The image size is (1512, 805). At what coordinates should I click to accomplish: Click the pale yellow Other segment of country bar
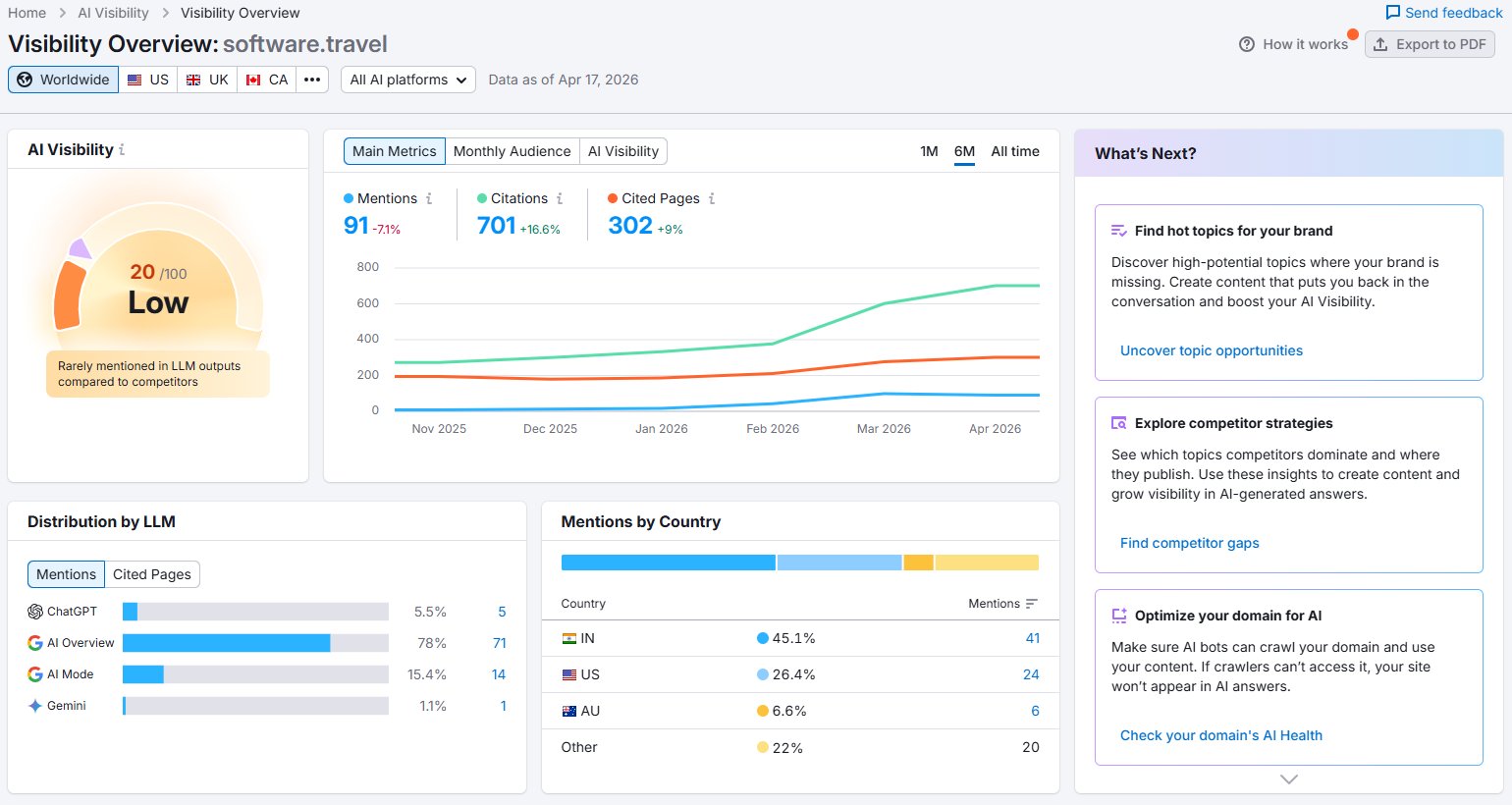click(x=987, y=563)
